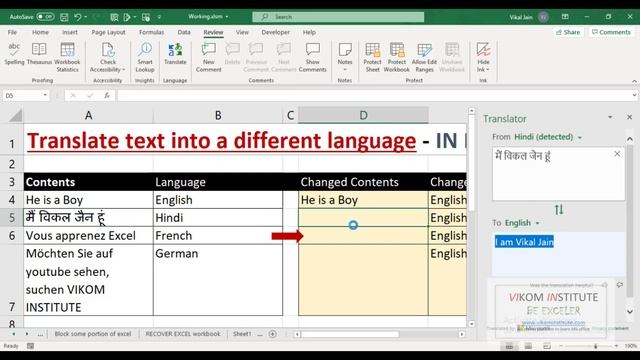640x360 pixels.
Task: Click the Translate ribbon button
Action: 175,54
